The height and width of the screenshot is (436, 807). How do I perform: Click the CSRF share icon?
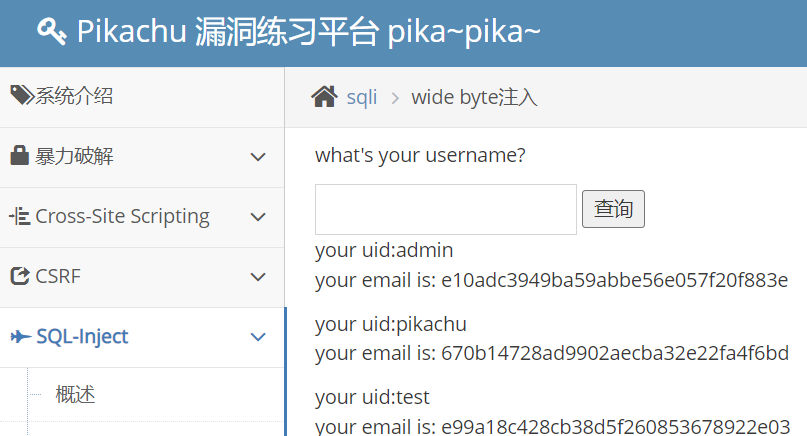tap(20, 276)
